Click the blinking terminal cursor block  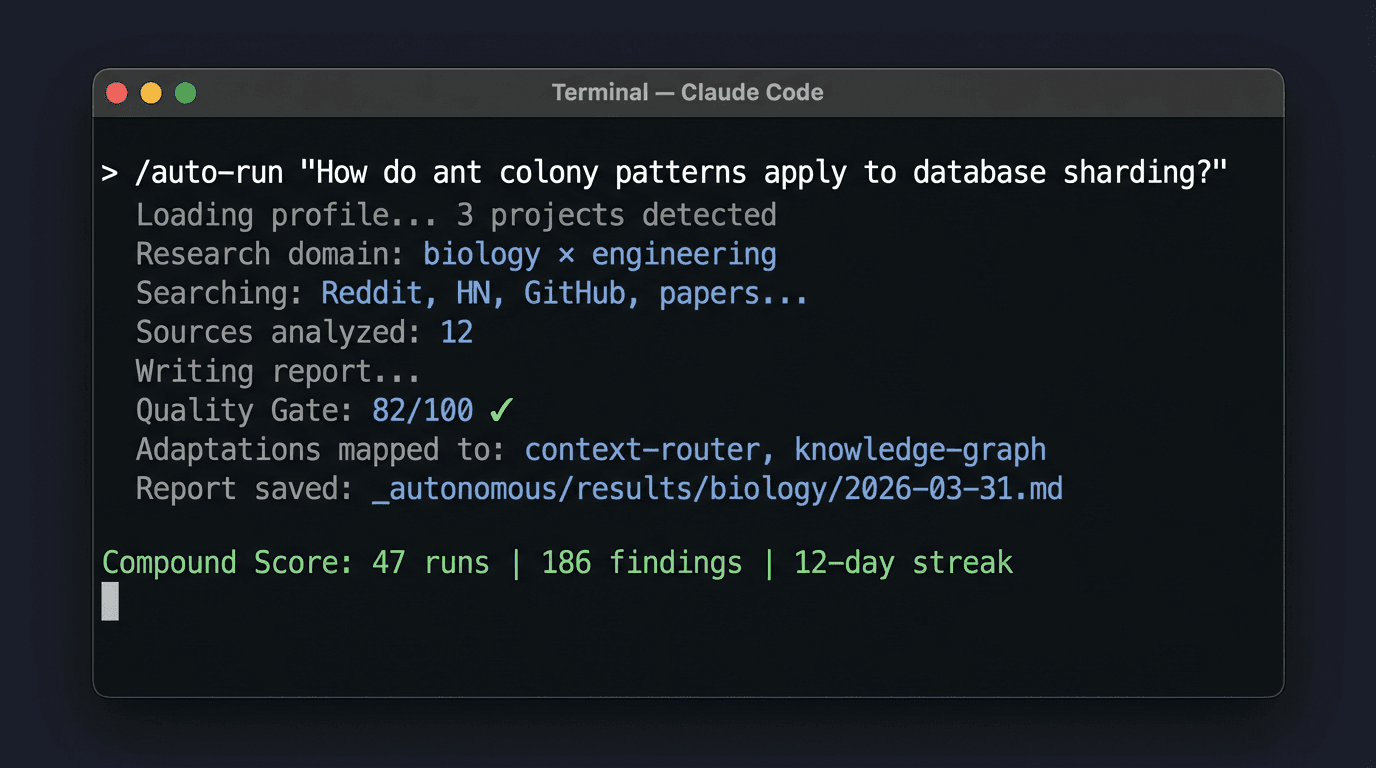pyautogui.click(x=110, y=601)
